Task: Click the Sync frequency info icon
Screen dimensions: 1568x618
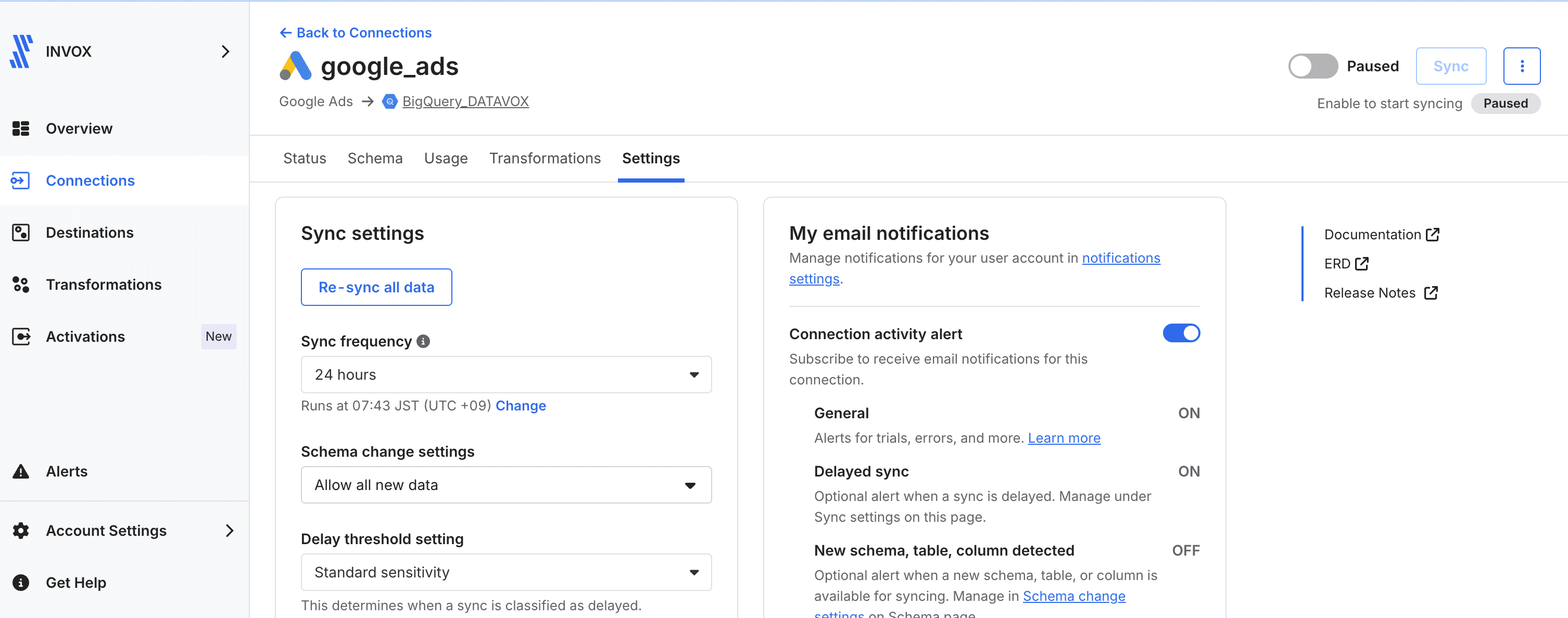Action: 423,341
